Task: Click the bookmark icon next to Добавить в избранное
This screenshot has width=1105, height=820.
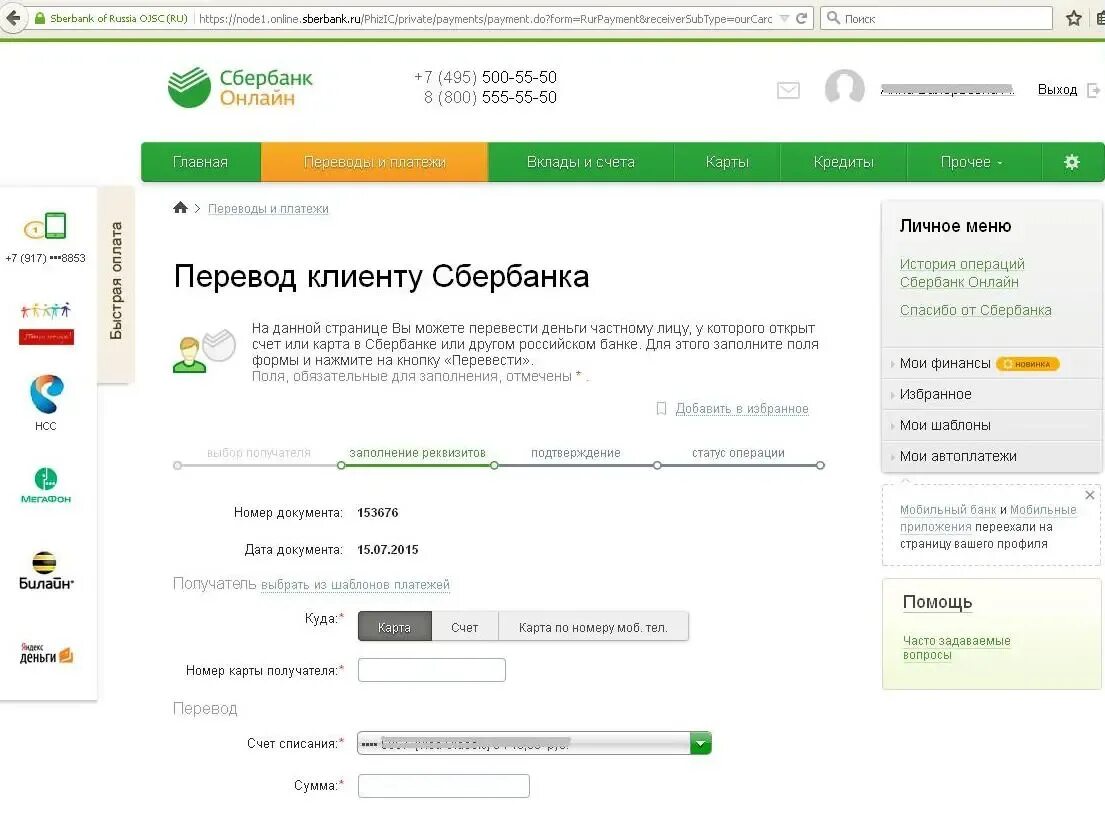Action: coord(661,409)
